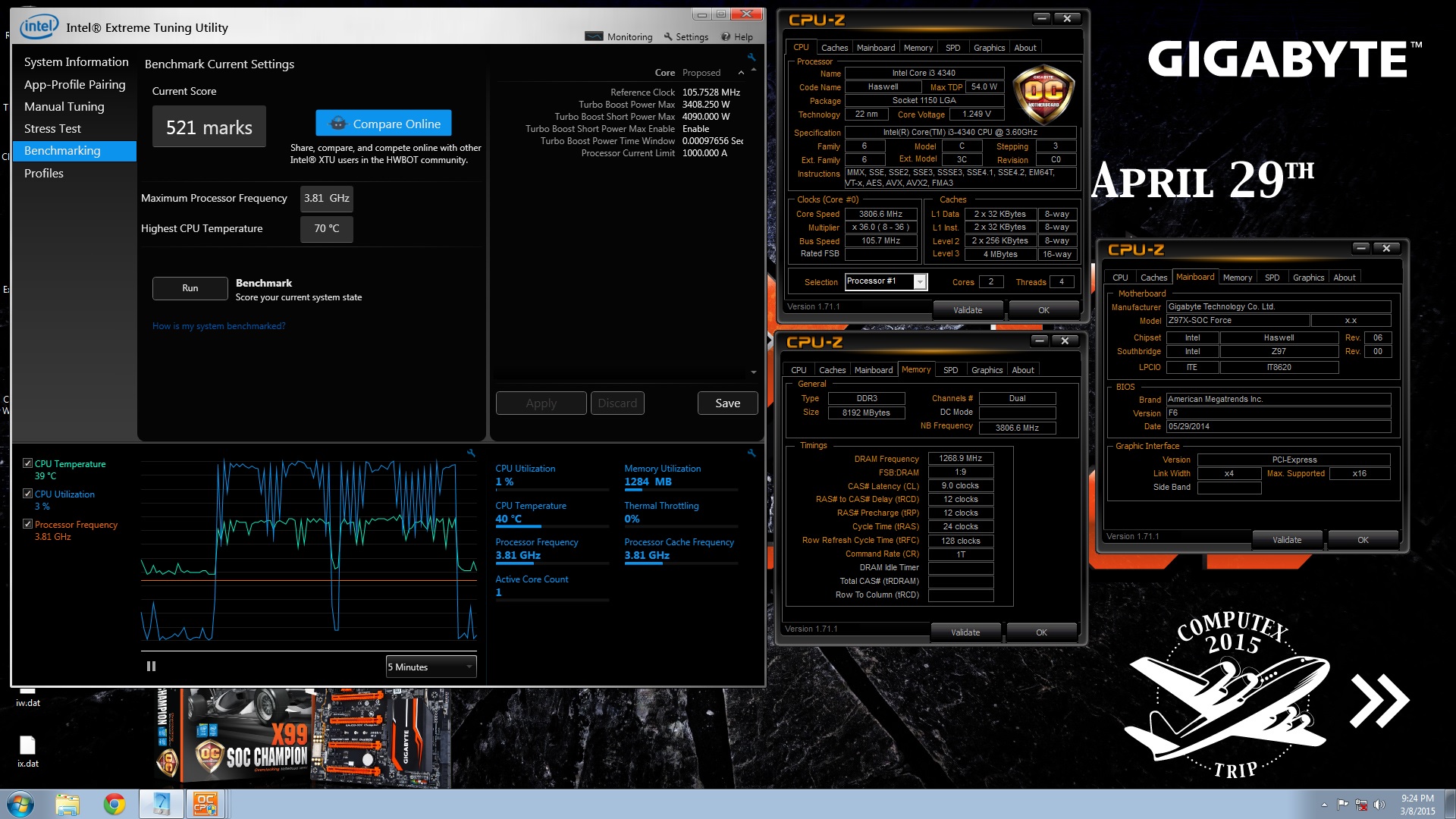
Task: Click the OC motherboard badge in CPU-Z
Action: click(1043, 94)
